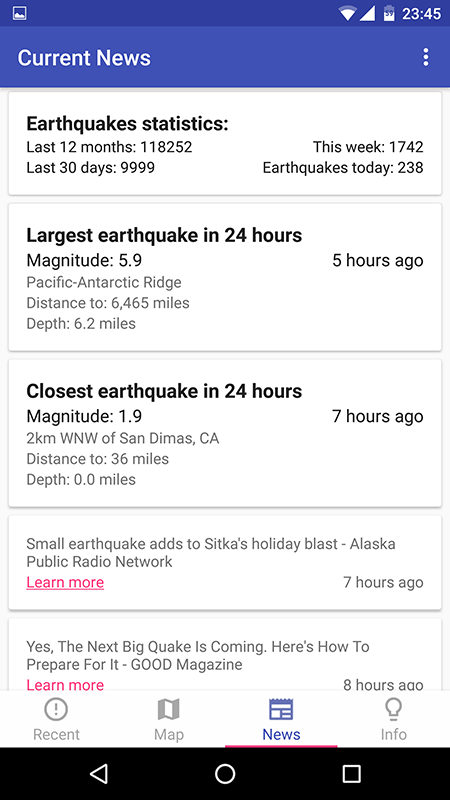450x800 pixels.
Task: Open the Map tab icon
Action: coord(168,709)
